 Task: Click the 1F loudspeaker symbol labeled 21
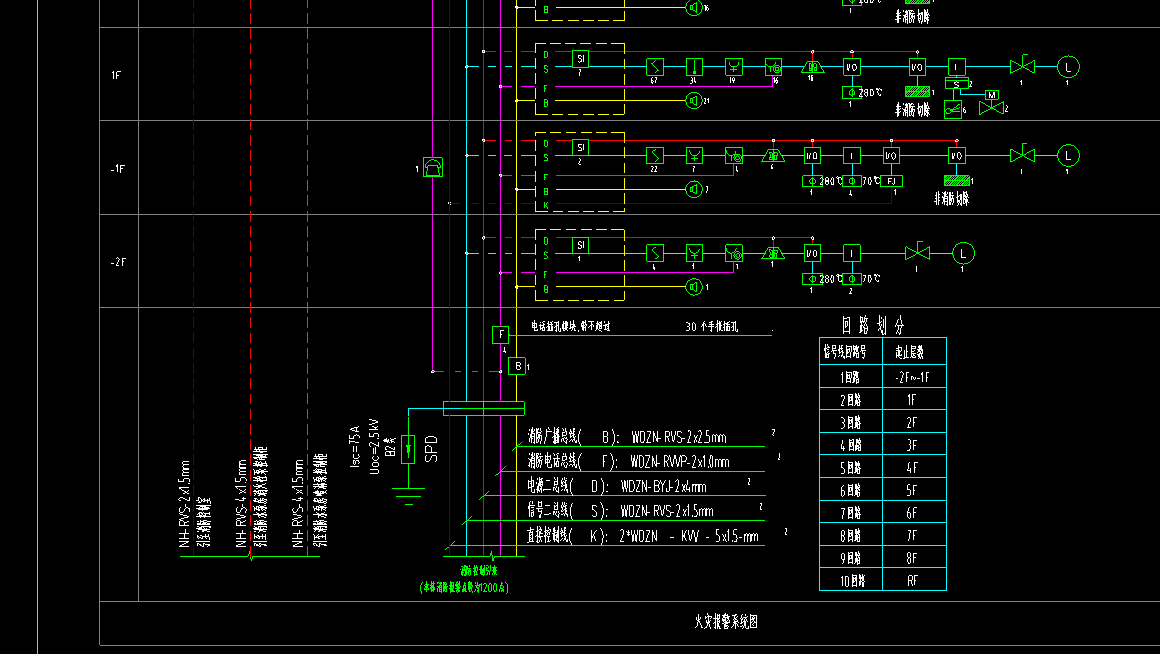[694, 100]
